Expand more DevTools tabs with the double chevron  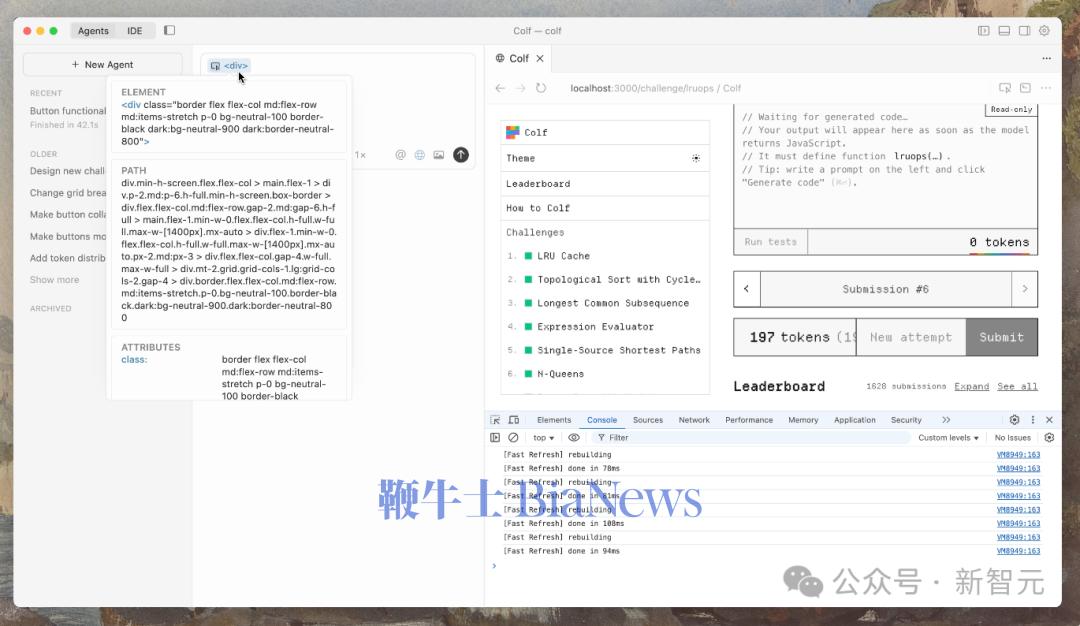click(x=946, y=420)
